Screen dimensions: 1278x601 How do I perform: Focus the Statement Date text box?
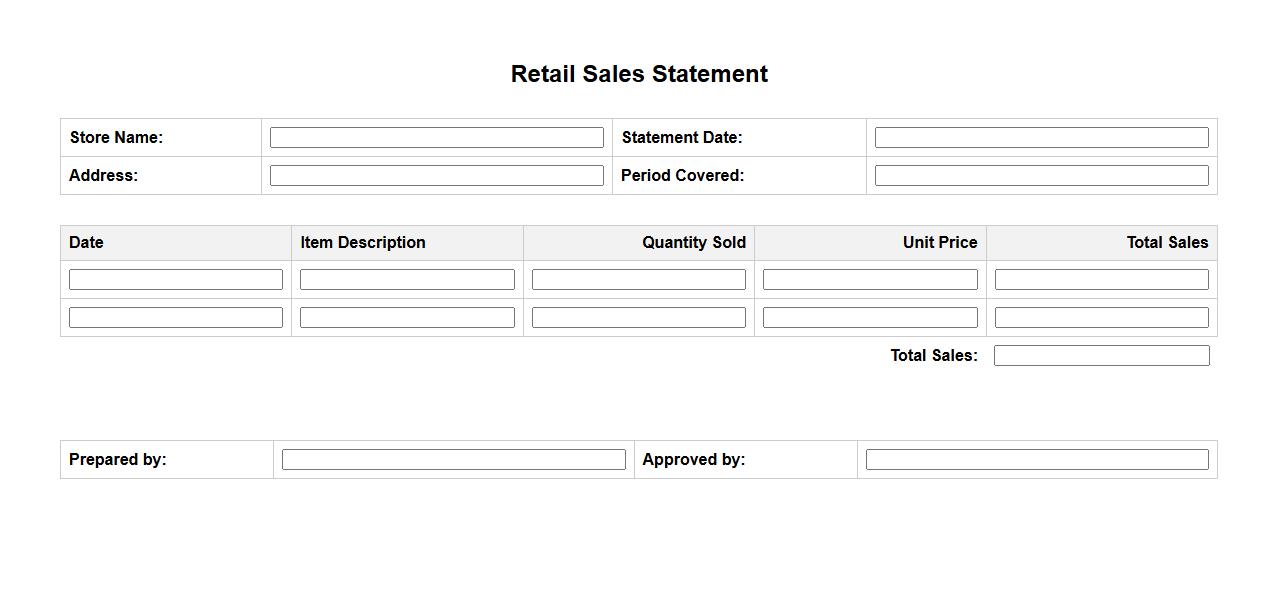click(1041, 138)
